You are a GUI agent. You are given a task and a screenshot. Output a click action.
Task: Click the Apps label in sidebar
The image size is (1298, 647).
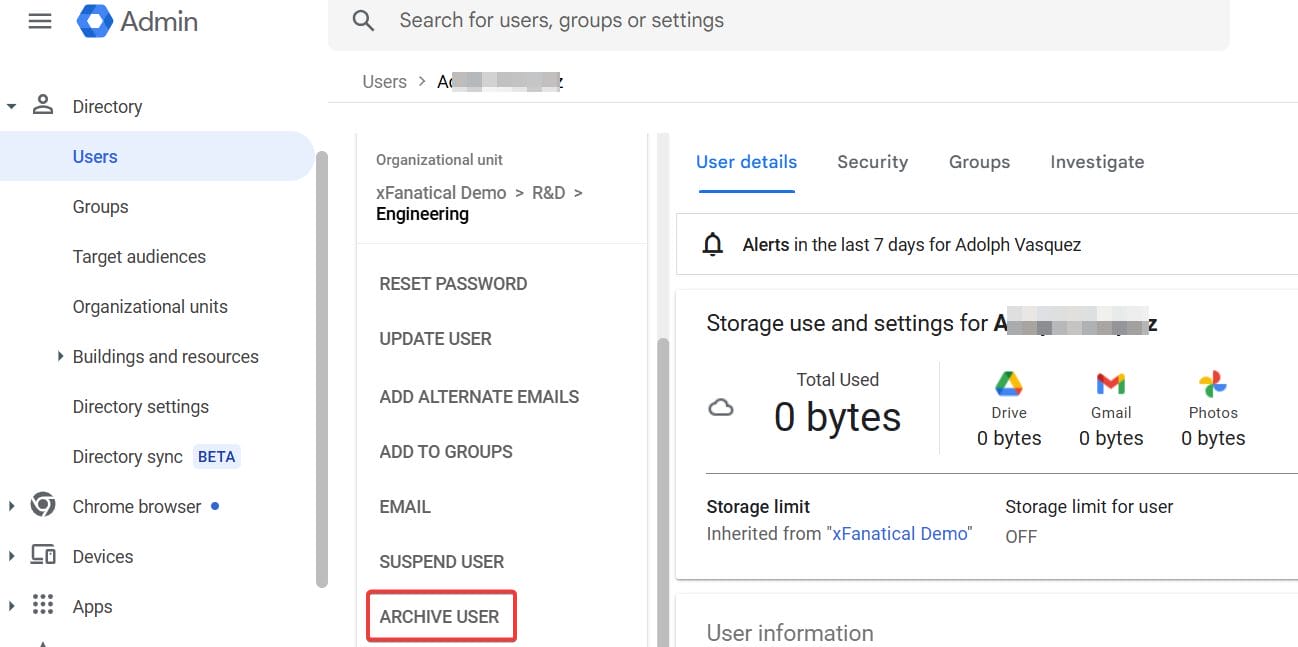tap(92, 607)
